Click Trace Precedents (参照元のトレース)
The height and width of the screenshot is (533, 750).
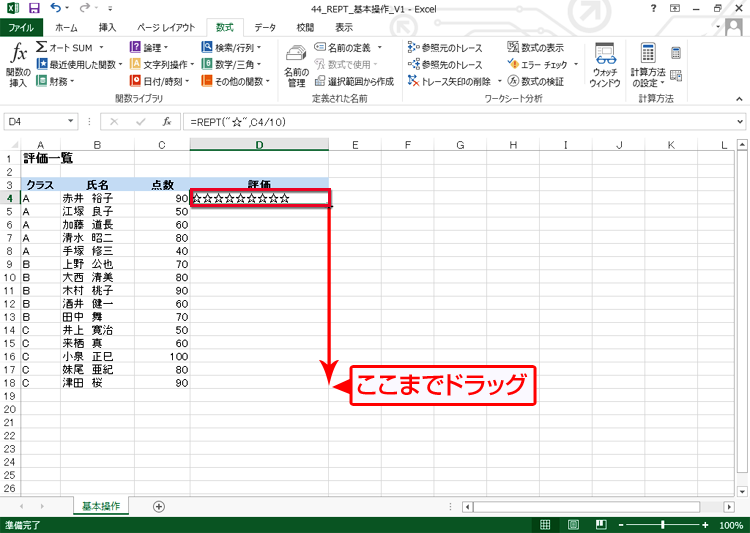[x=445, y=47]
